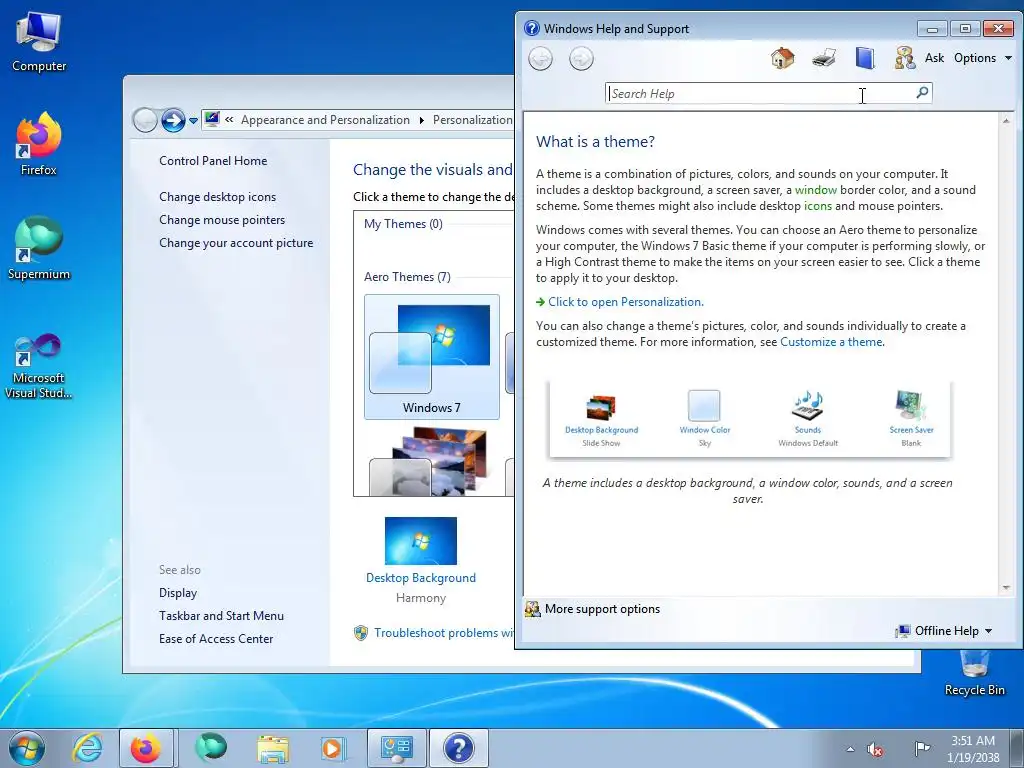Click the Ask people icon in Help toolbar
The image size is (1024, 768).
pyautogui.click(x=904, y=58)
